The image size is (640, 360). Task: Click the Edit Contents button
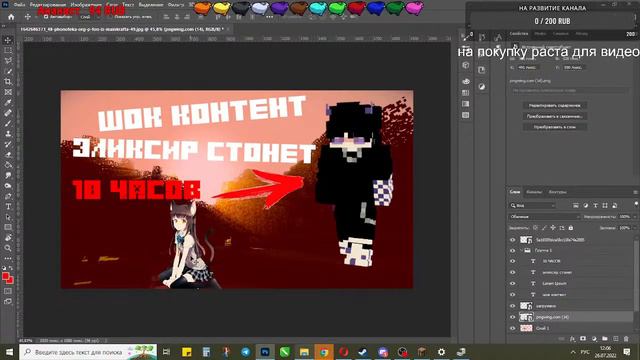tap(555, 105)
